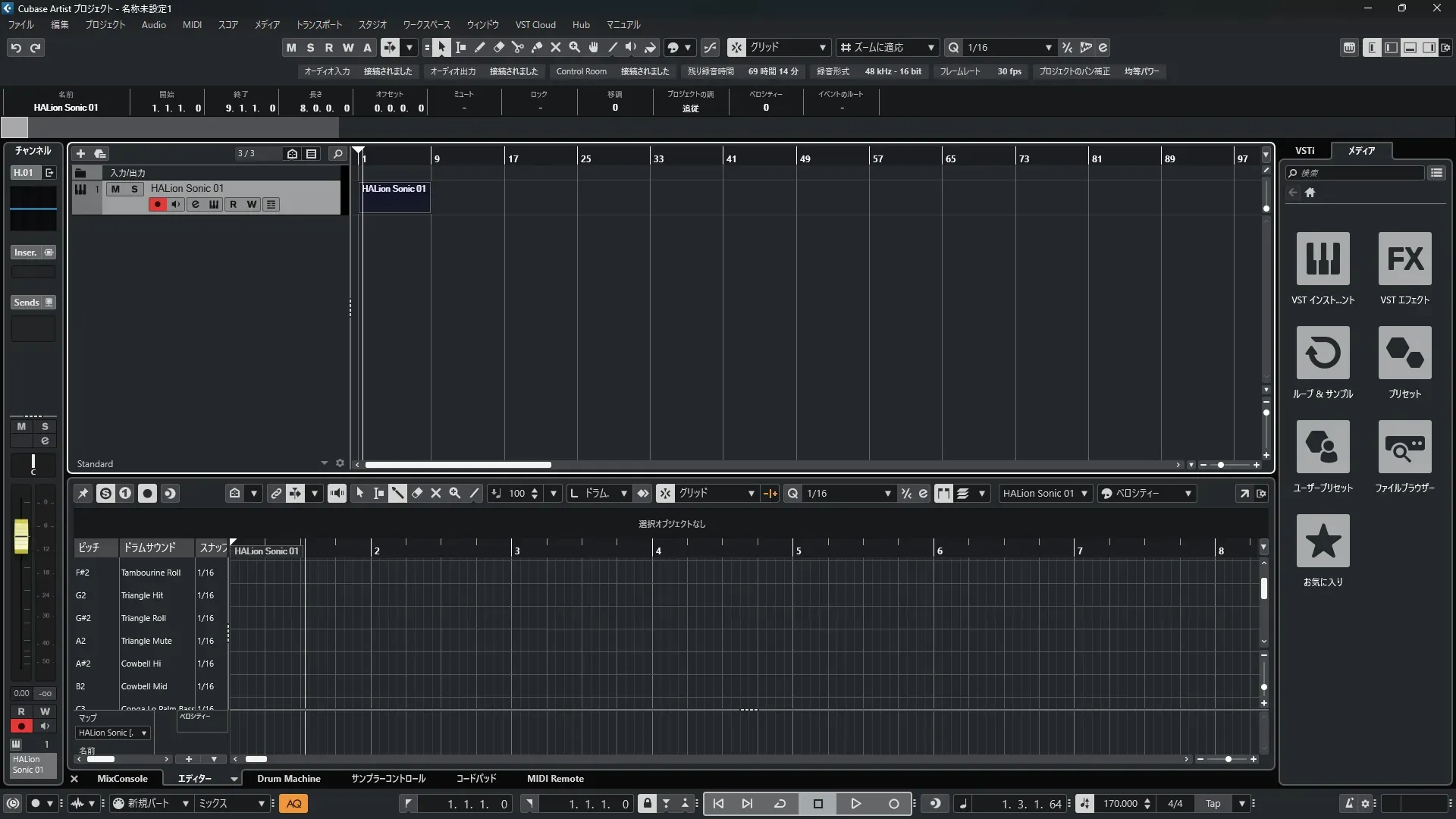Screen dimensions: 1456x819
Task: Open VST Effects FX media tile
Action: click(1404, 259)
